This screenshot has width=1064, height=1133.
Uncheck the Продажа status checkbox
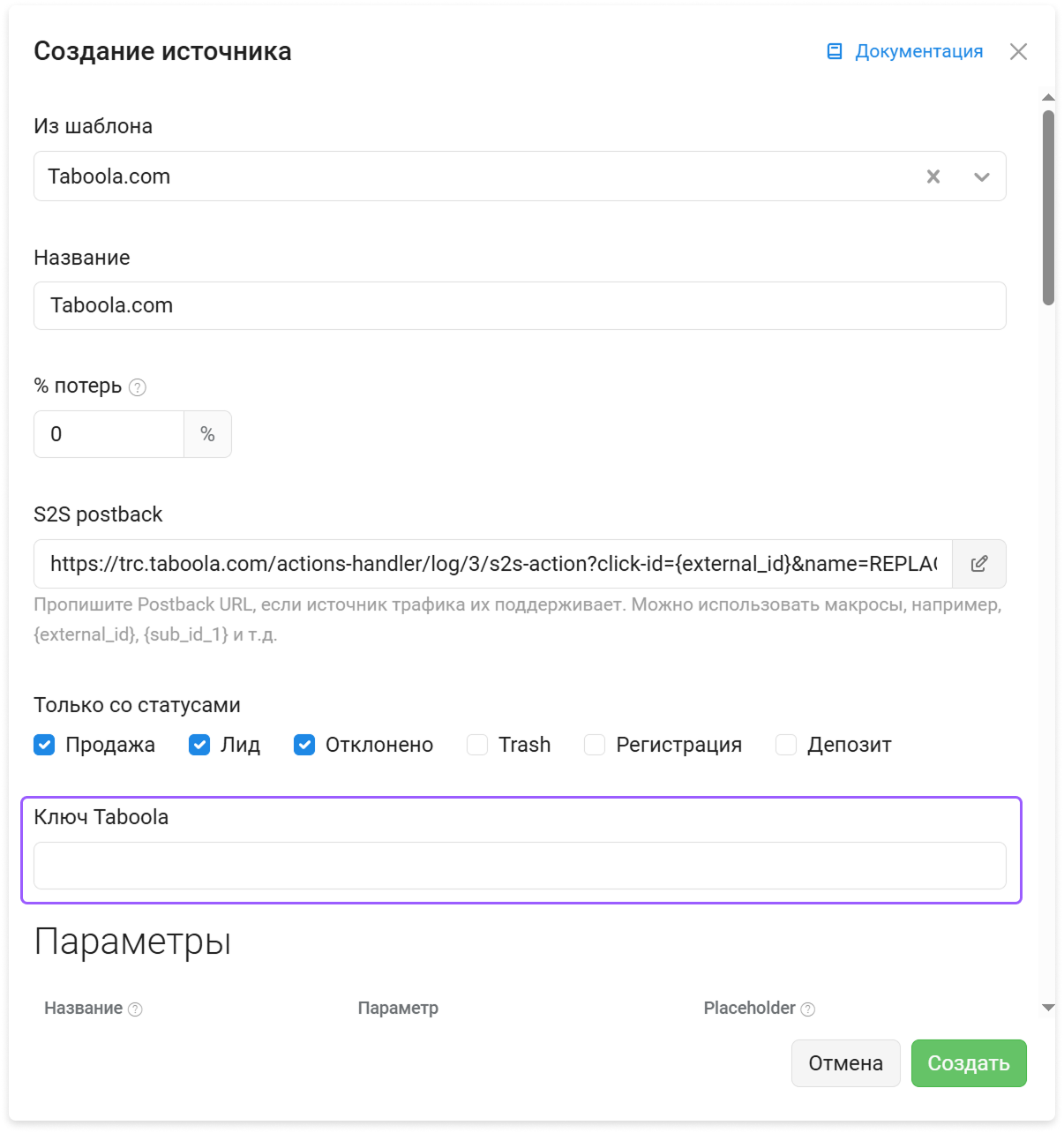[x=44, y=745]
